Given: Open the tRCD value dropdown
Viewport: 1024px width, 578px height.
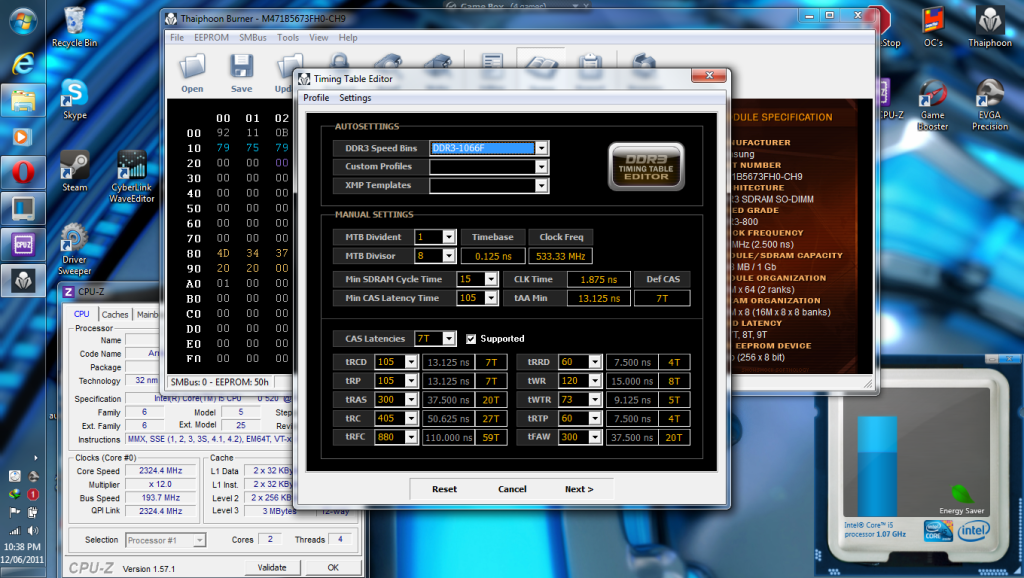Looking at the screenshot, I should [411, 362].
